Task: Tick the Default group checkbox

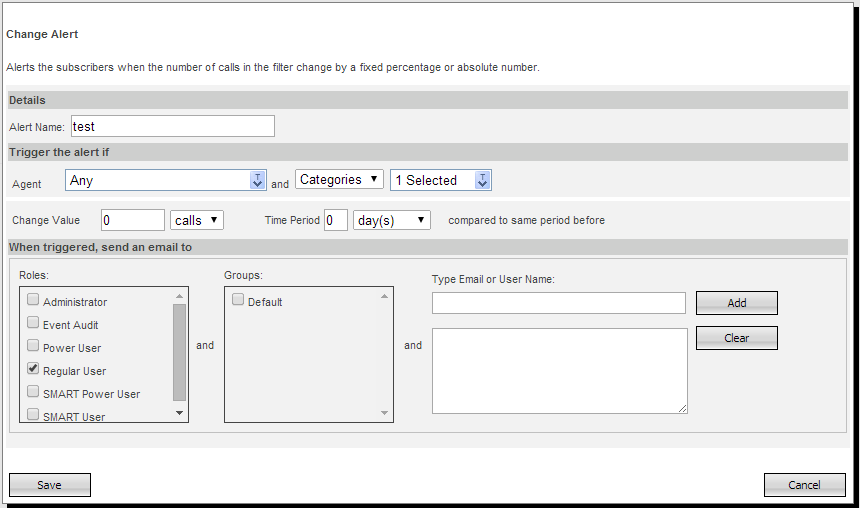Action: 238,300
